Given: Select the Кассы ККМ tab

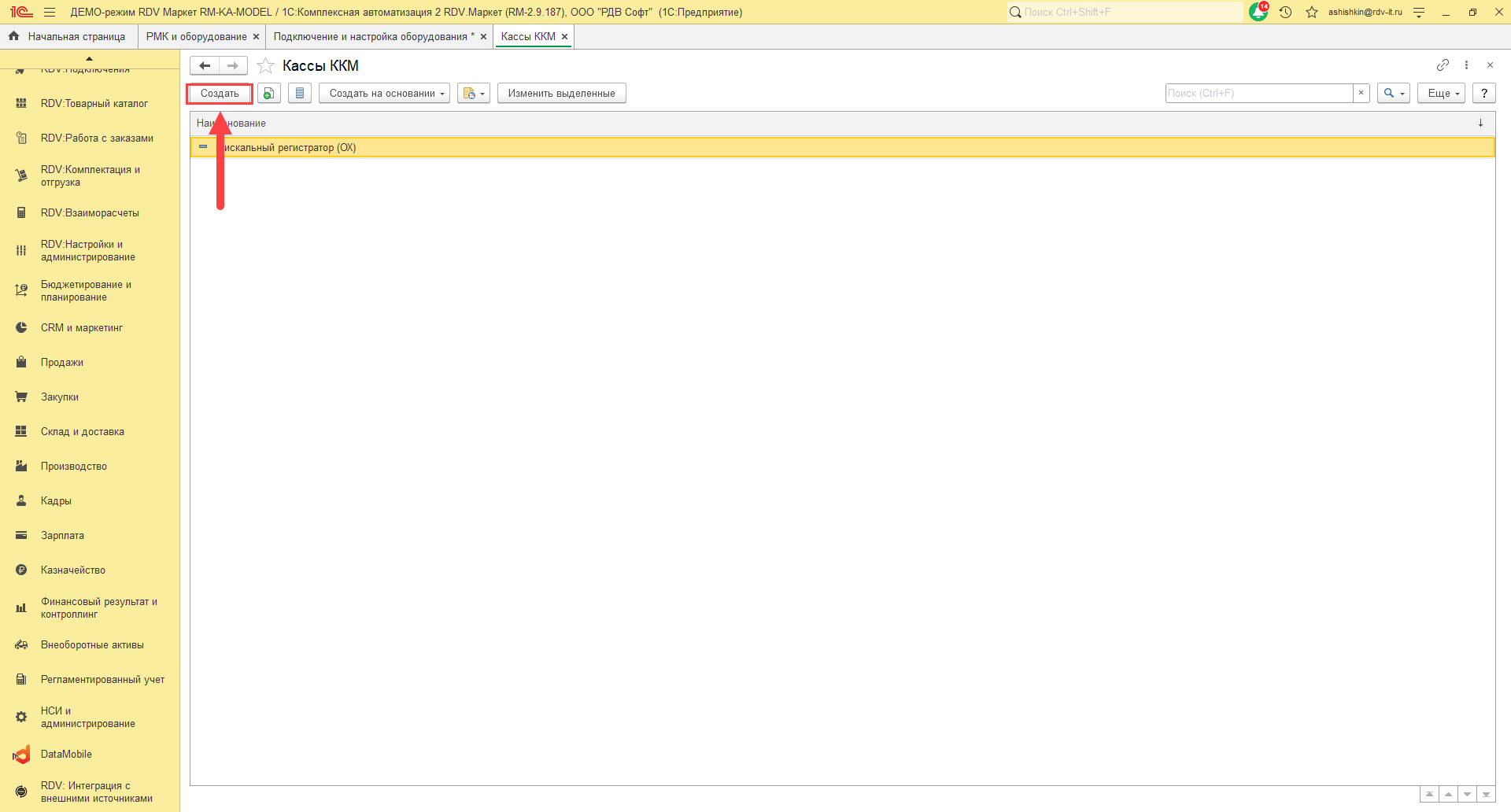Looking at the screenshot, I should [528, 36].
